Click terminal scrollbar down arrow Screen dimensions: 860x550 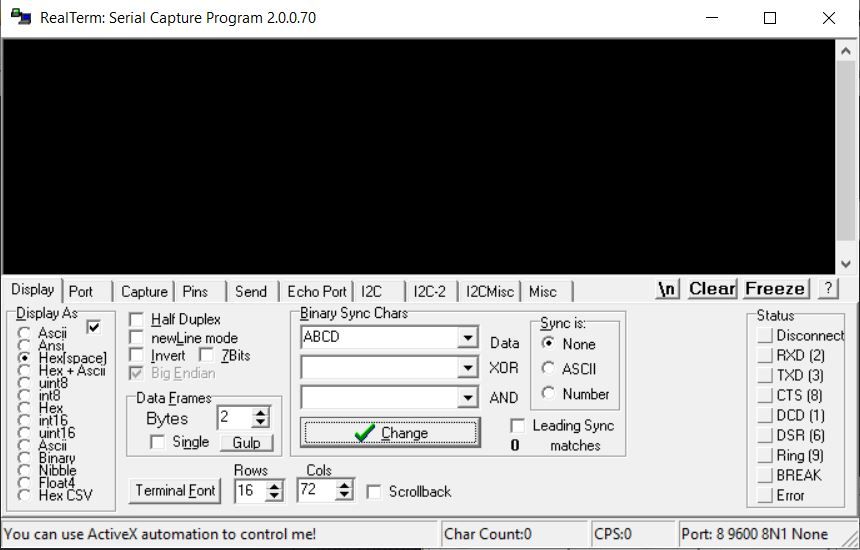[846, 264]
